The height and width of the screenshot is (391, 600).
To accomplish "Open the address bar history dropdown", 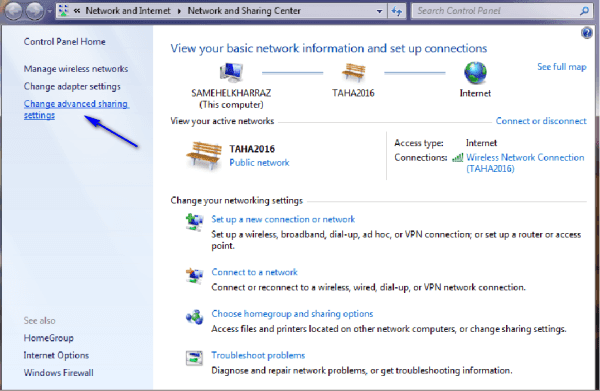I will pyautogui.click(x=379, y=11).
